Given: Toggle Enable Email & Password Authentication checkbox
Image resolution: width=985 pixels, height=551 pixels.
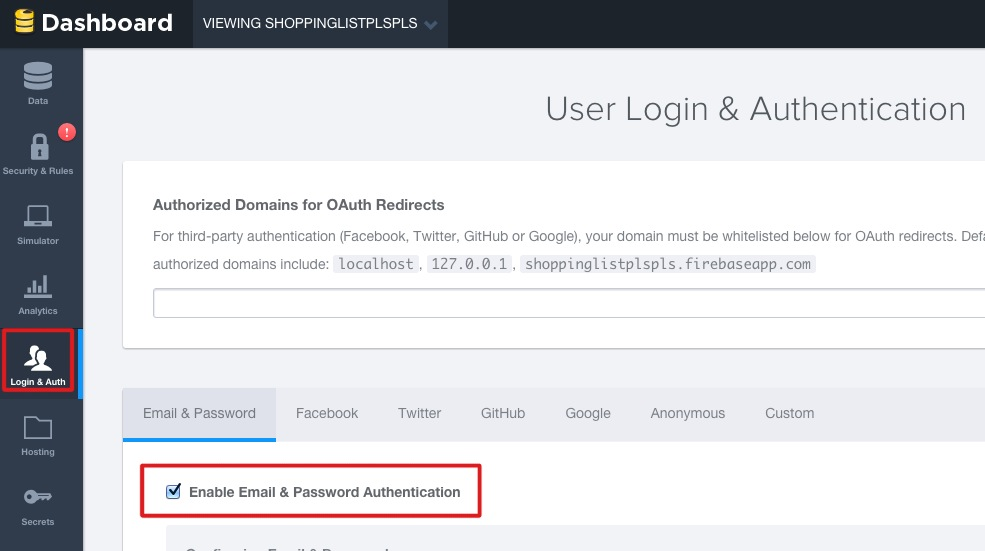Looking at the screenshot, I should tap(173, 491).
